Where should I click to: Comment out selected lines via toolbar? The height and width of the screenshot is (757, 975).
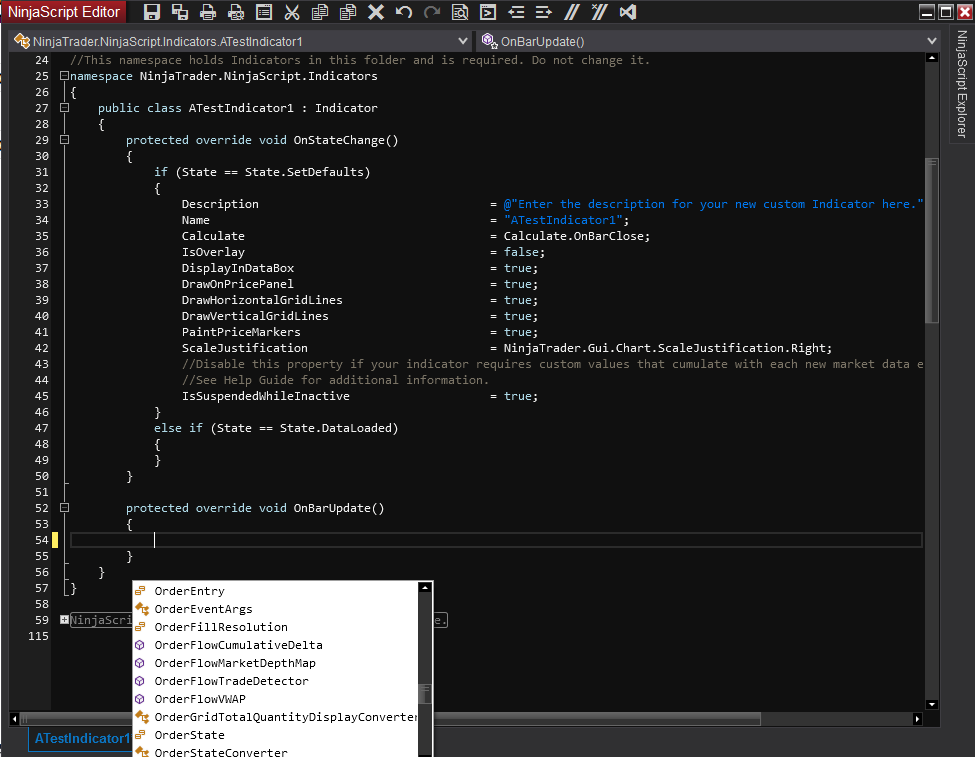[x=571, y=12]
